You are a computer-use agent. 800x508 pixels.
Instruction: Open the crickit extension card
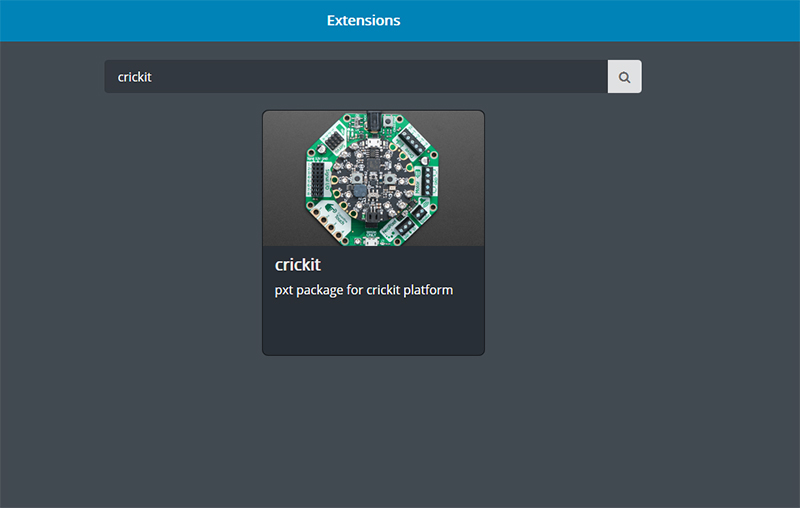(373, 232)
